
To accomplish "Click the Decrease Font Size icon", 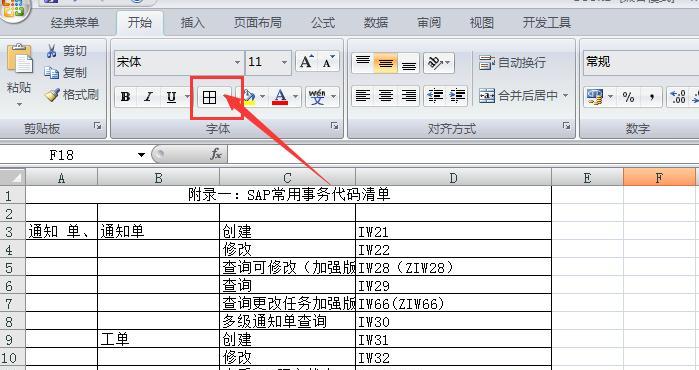I will tap(329, 62).
